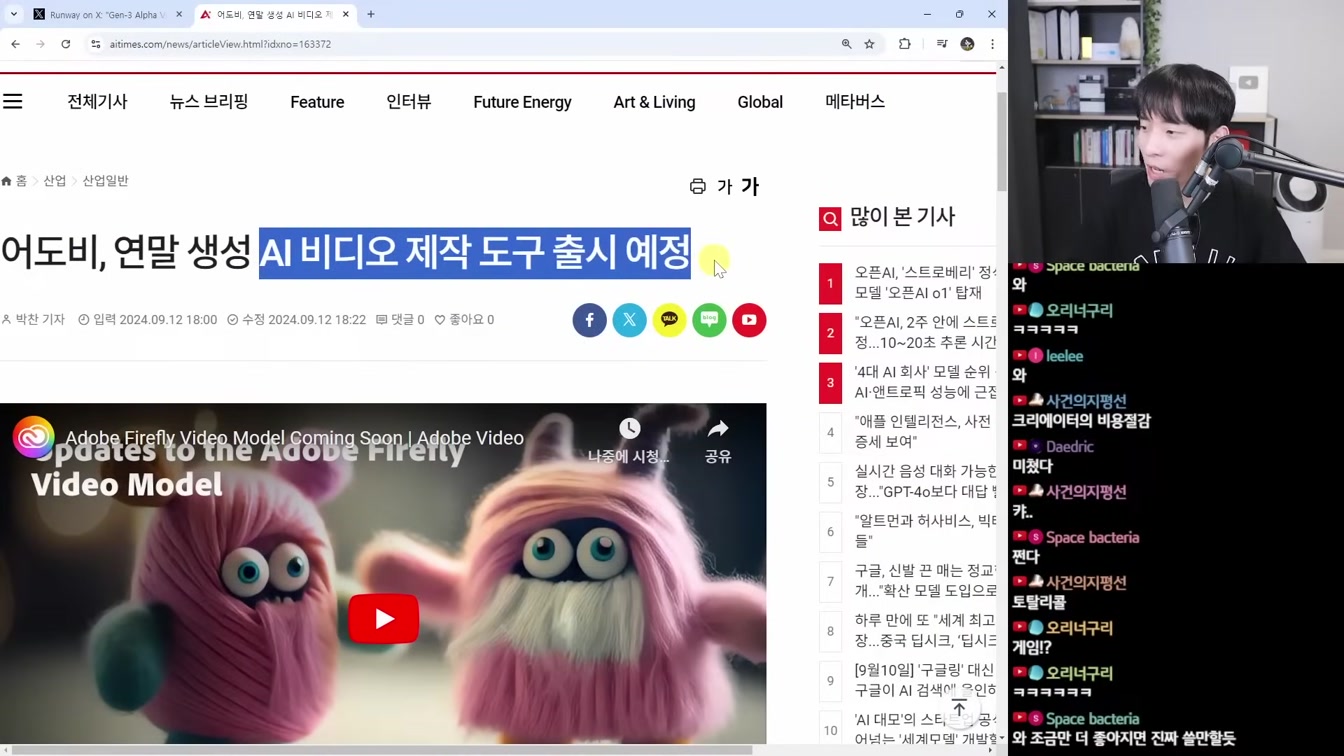The height and width of the screenshot is (756, 1344).
Task: Click the 많이 본 기사 search icon
Action: (x=830, y=218)
